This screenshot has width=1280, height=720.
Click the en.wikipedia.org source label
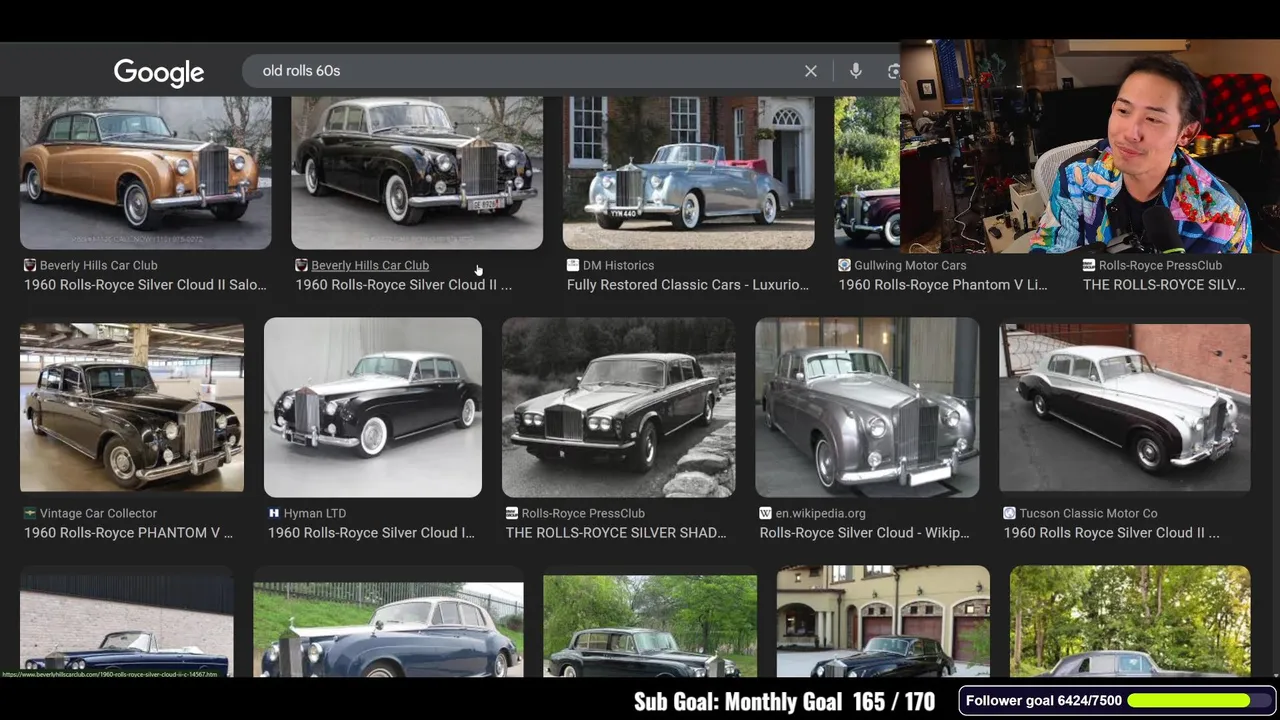pyautogui.click(x=820, y=513)
